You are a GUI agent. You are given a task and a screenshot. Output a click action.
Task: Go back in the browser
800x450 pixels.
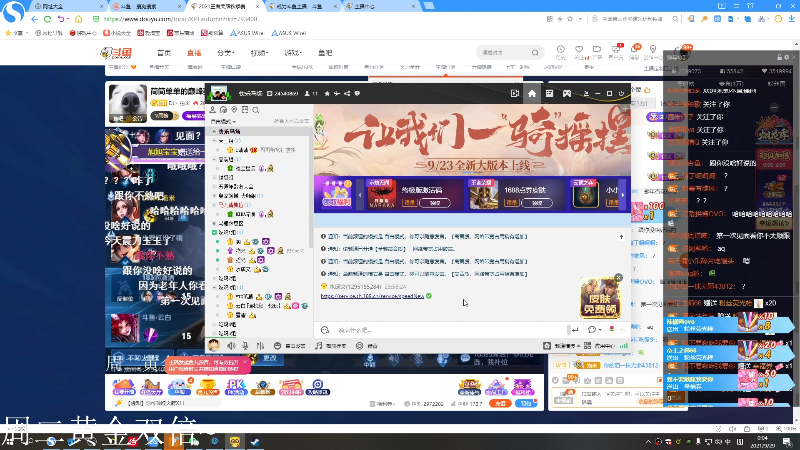pyautogui.click(x=34, y=19)
